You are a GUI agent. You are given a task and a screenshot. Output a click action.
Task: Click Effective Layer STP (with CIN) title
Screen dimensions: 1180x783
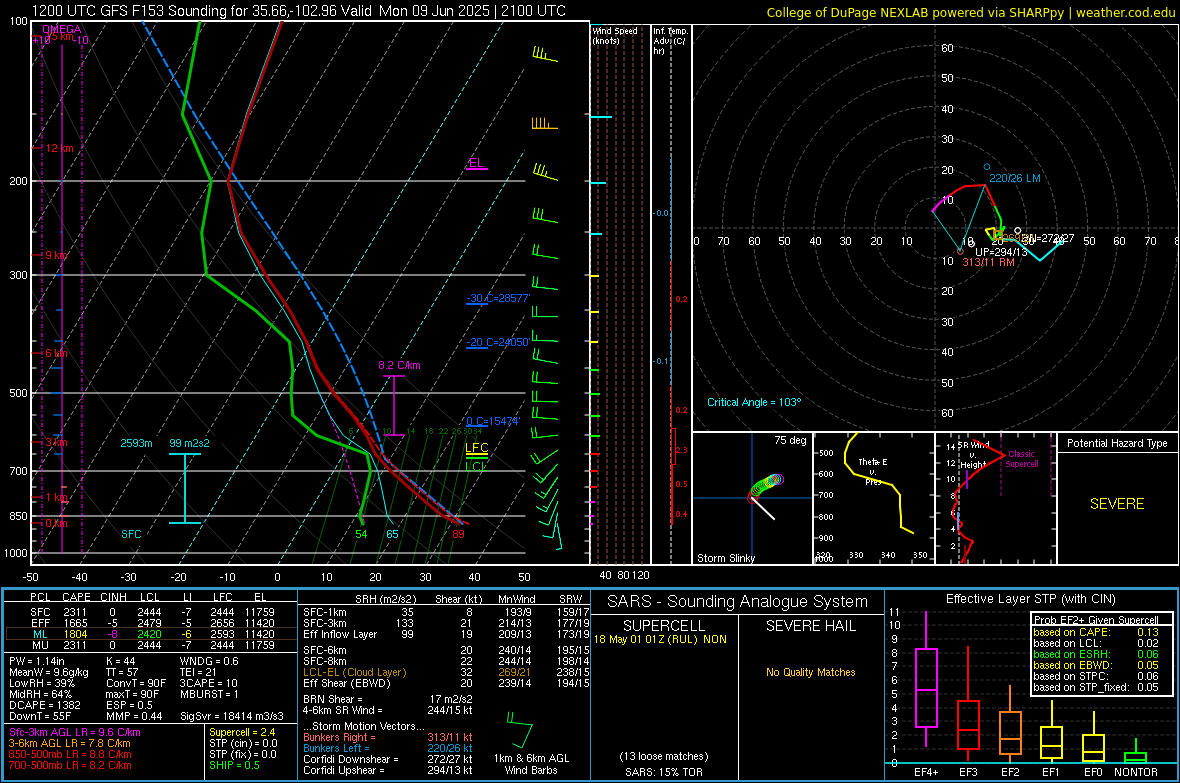(x=1031, y=599)
